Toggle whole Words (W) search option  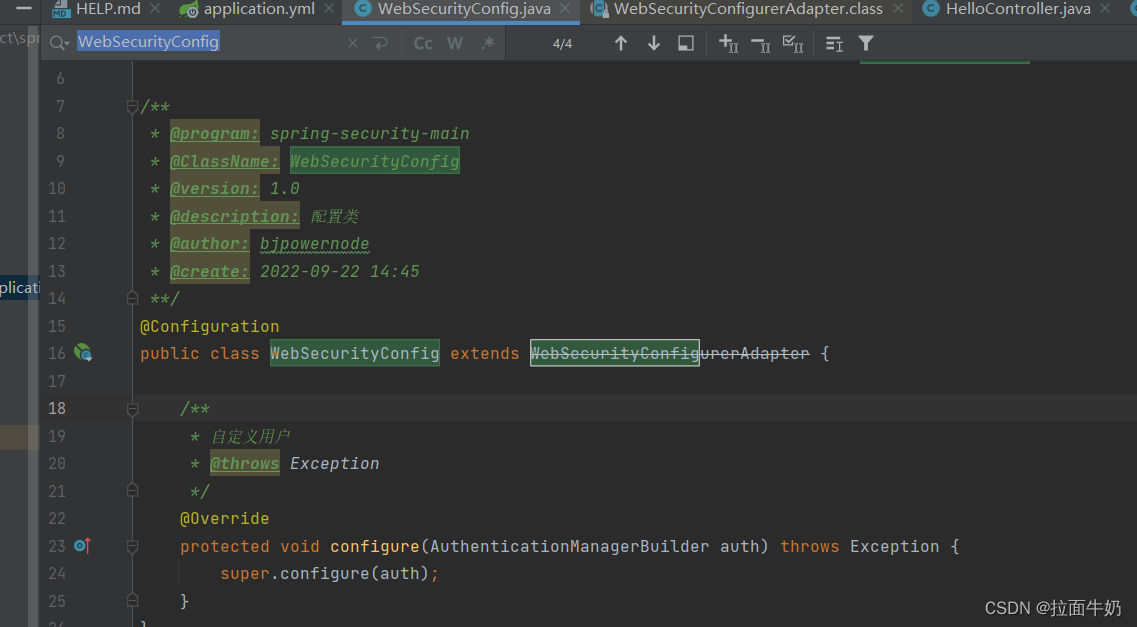coord(455,43)
